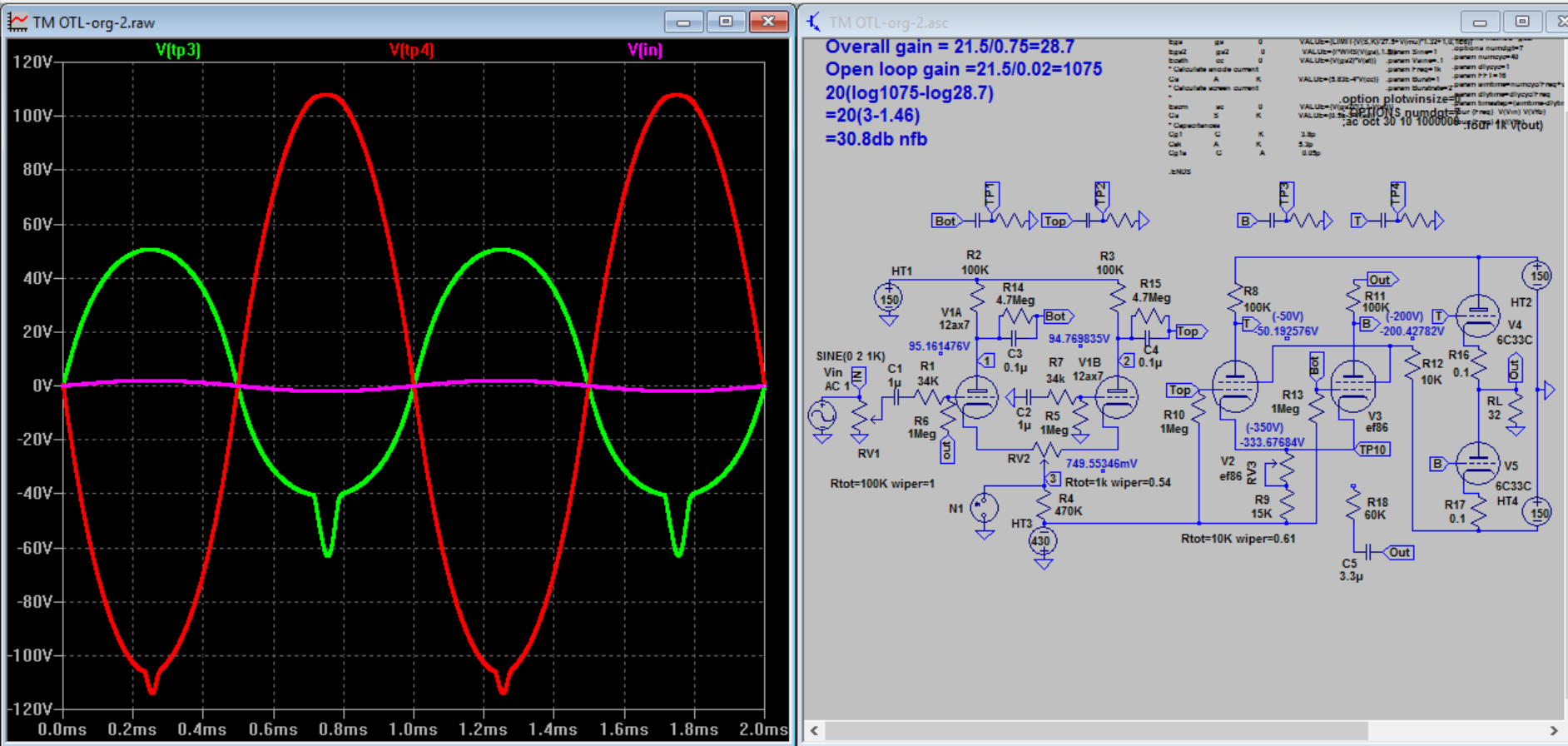
Task: Click the V(tp4) red trace label
Action: point(412,50)
